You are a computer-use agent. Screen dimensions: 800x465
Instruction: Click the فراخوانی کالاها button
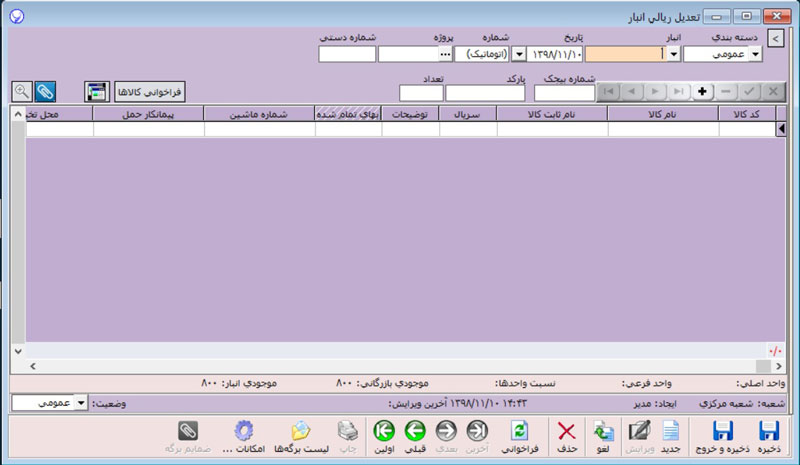tap(150, 92)
